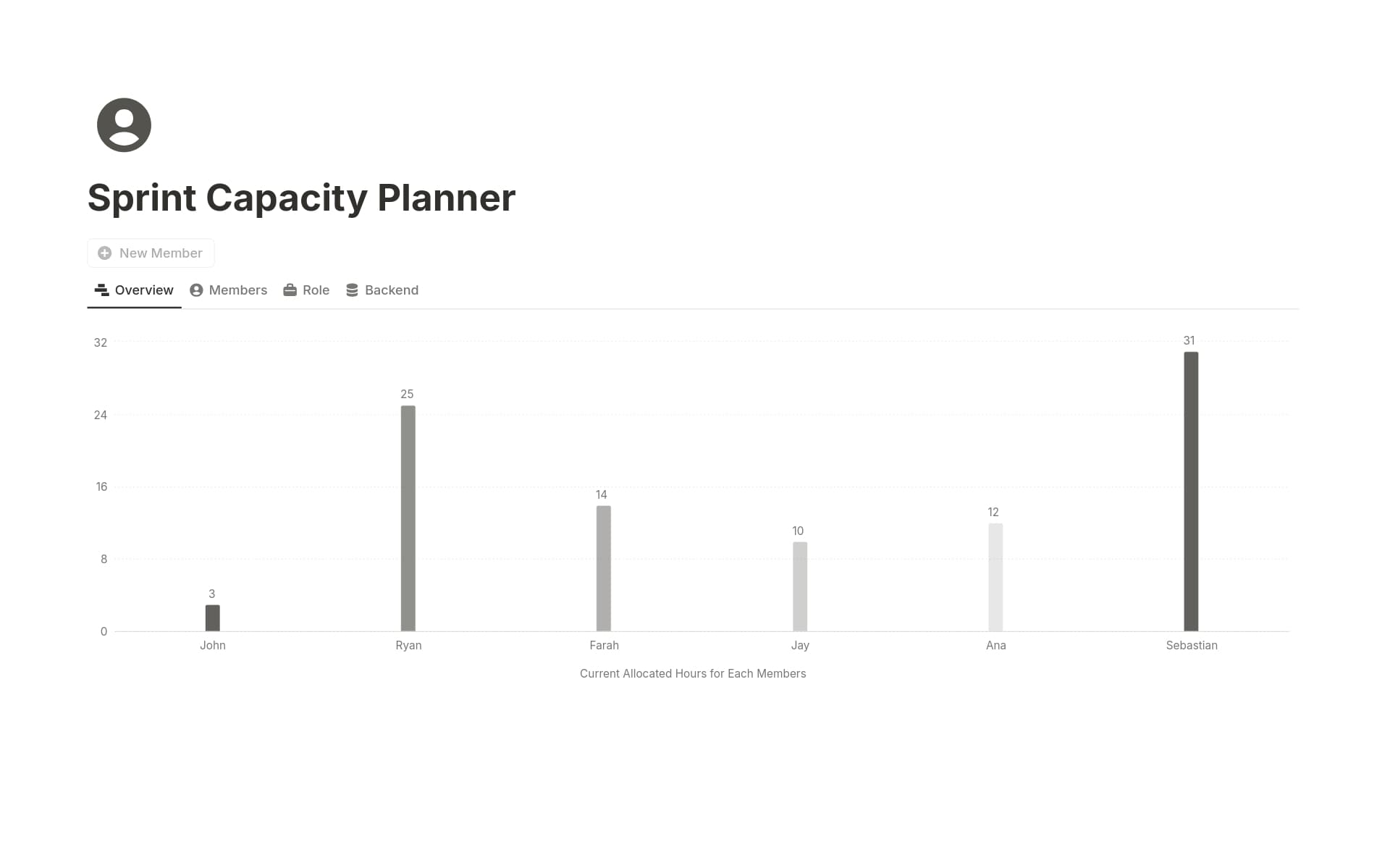Click the New Member button
Viewport: 1390px width, 868px height.
click(x=151, y=253)
